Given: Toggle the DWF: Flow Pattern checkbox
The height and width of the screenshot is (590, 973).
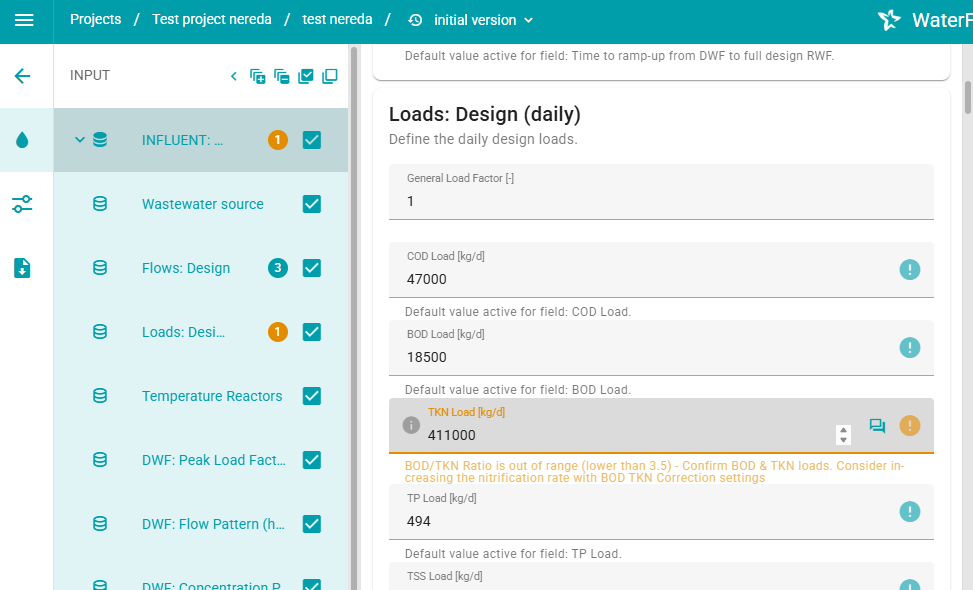Looking at the screenshot, I should (312, 524).
